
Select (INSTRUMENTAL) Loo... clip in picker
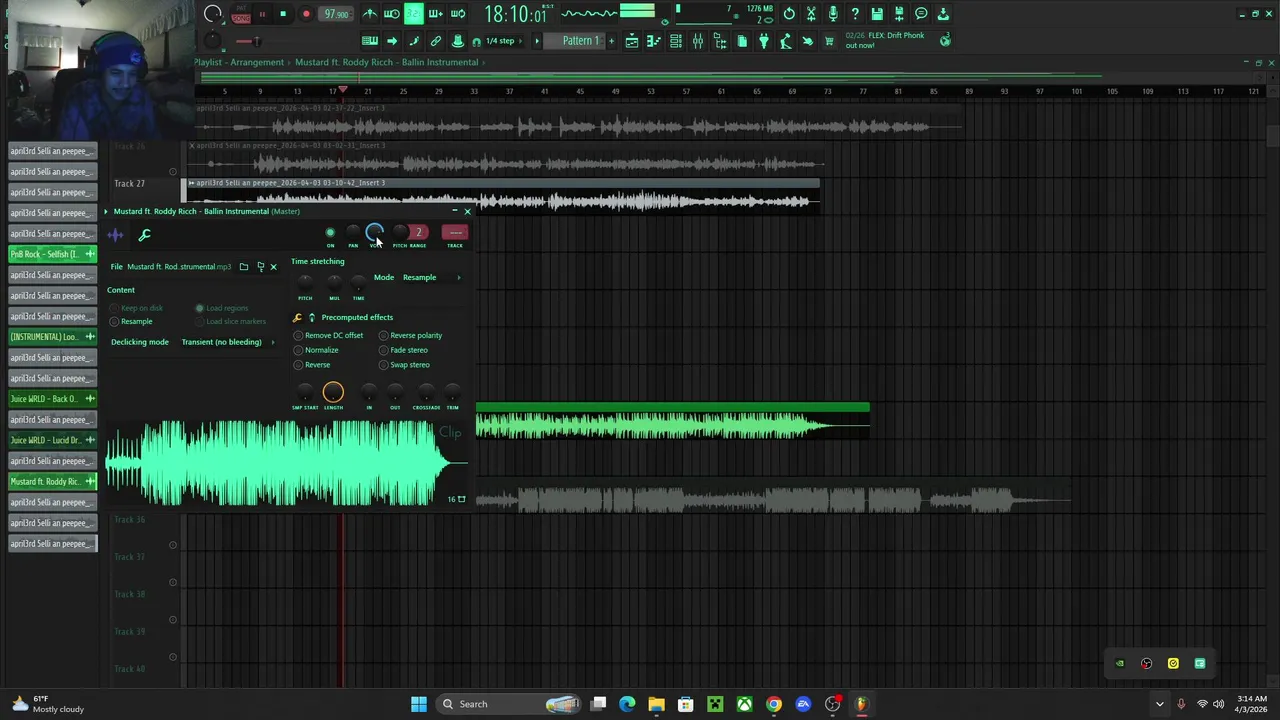point(52,337)
